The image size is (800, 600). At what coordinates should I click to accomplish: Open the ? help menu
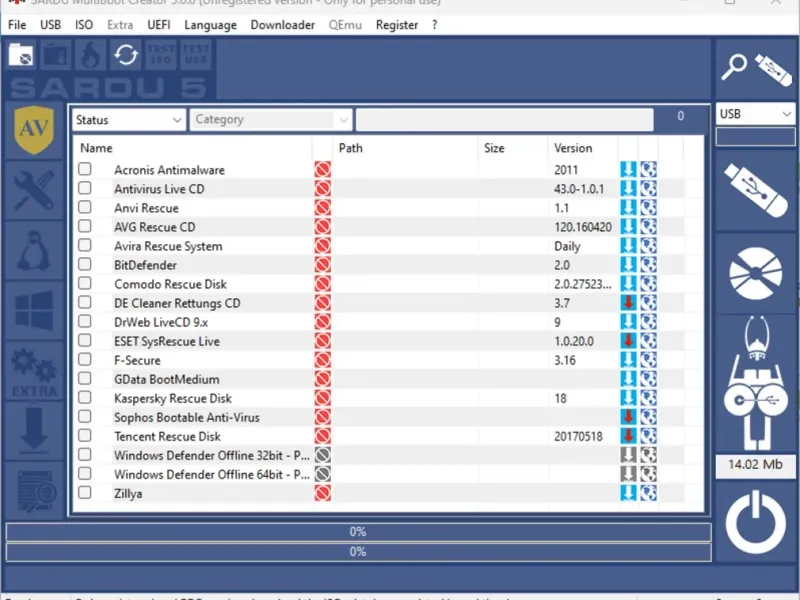point(434,25)
